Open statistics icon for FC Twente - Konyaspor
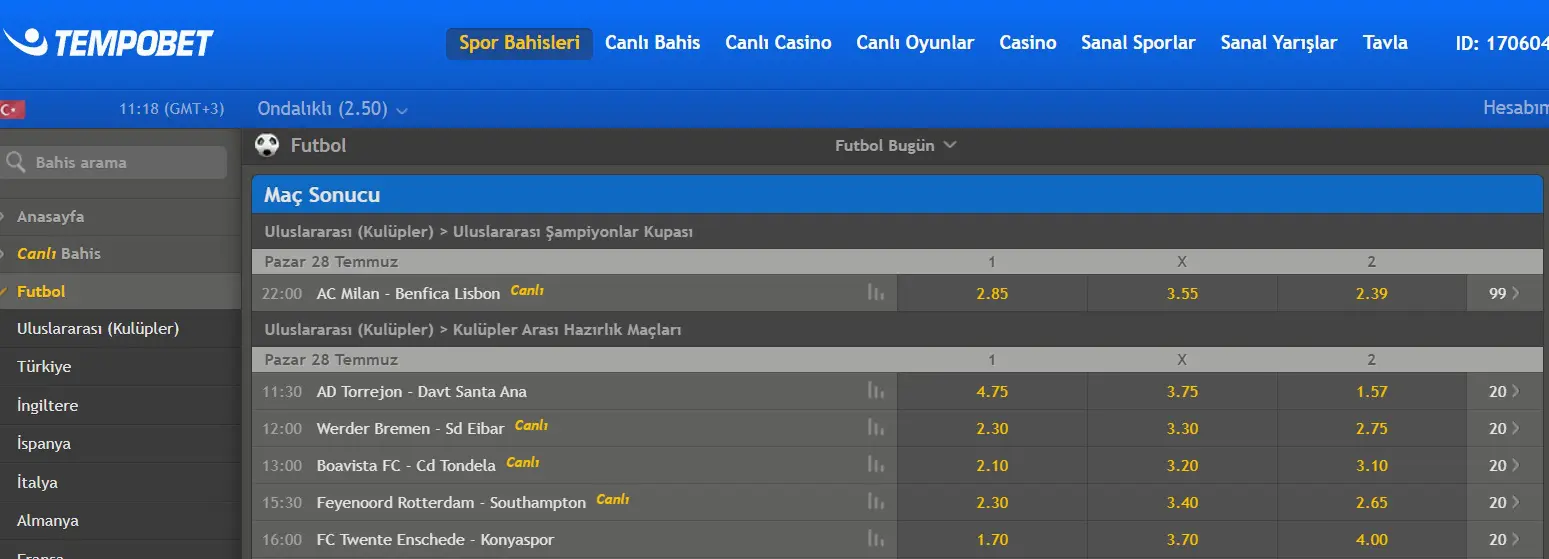 (876, 539)
